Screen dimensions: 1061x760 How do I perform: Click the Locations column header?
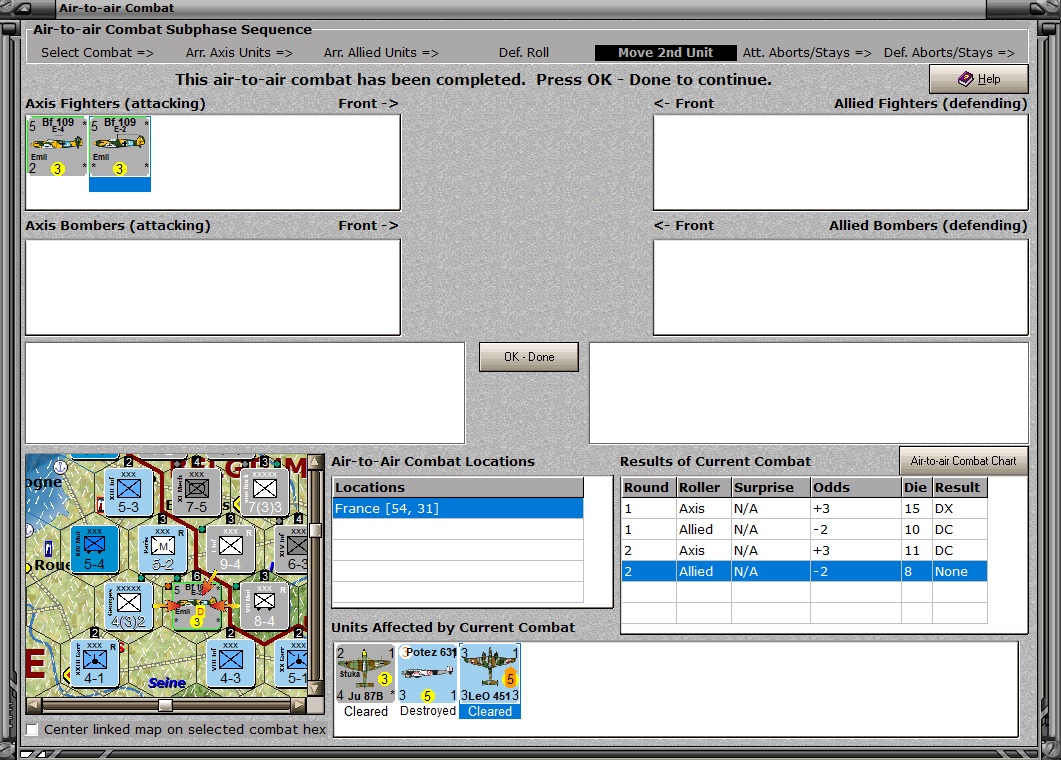(458, 487)
